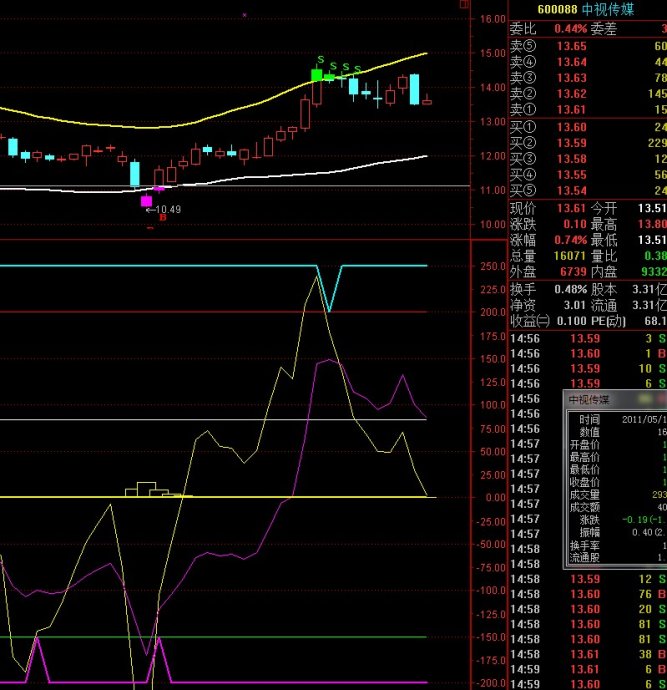Select the 卖② ask row at 13.62
This screenshot has width=667, height=690.
(x=588, y=94)
